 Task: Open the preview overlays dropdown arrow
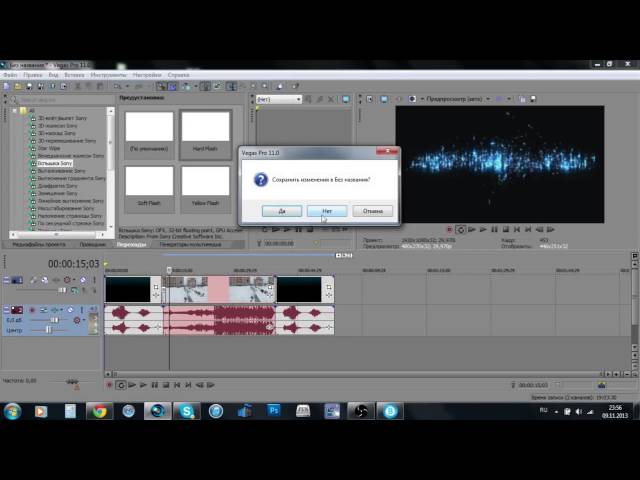(x=509, y=99)
